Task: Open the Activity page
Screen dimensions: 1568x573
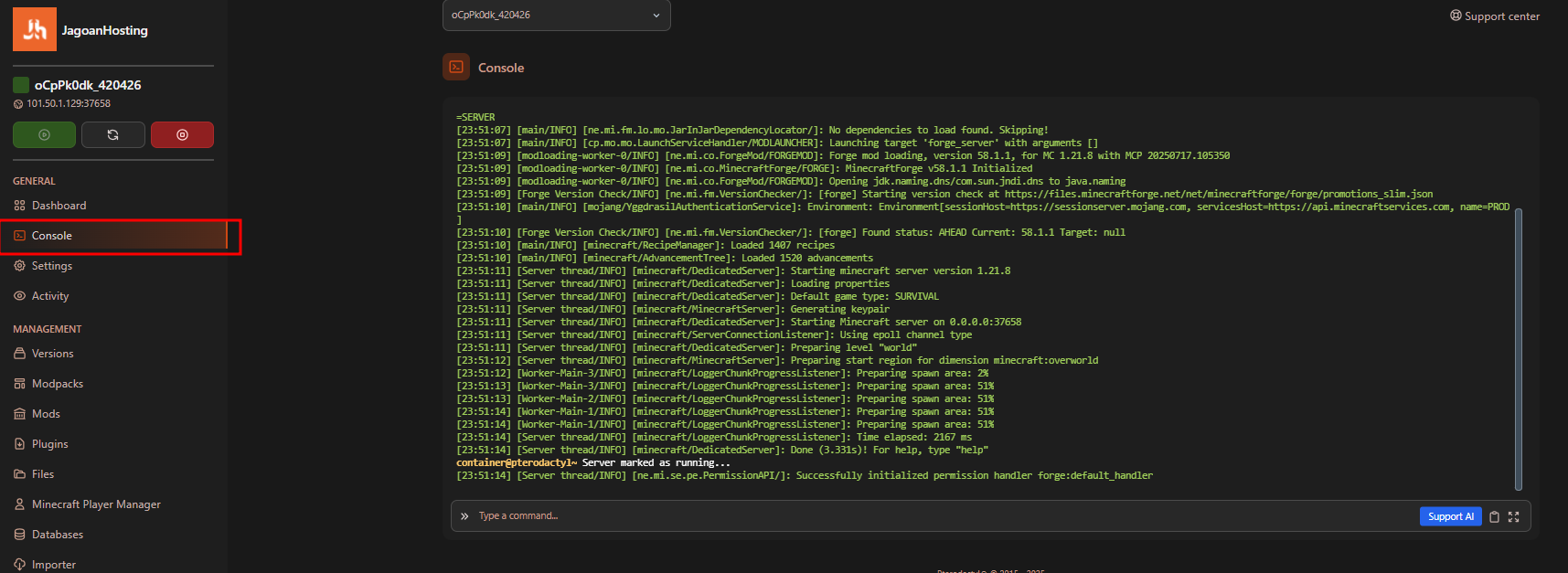Action: (113, 296)
